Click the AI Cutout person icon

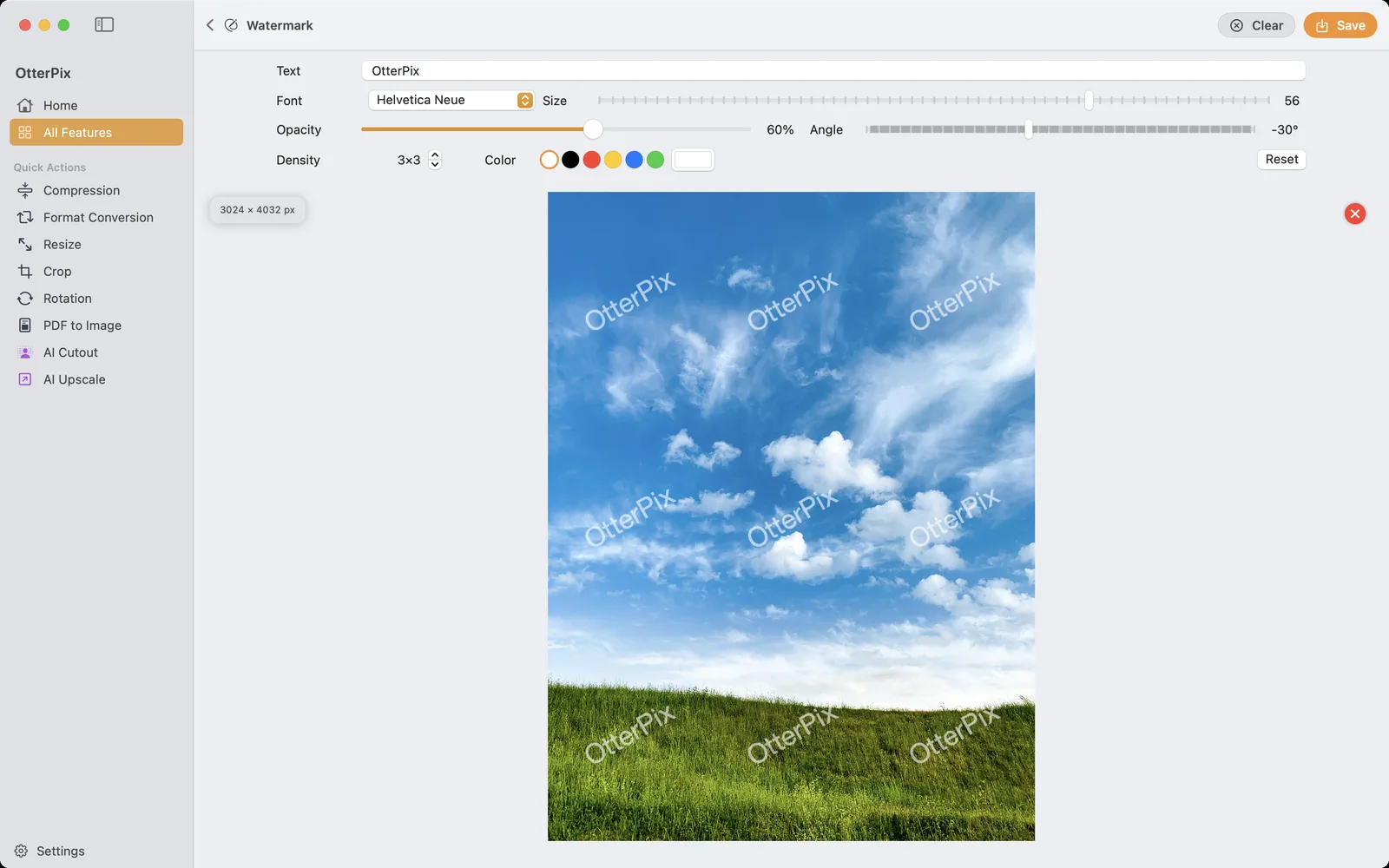(x=25, y=352)
